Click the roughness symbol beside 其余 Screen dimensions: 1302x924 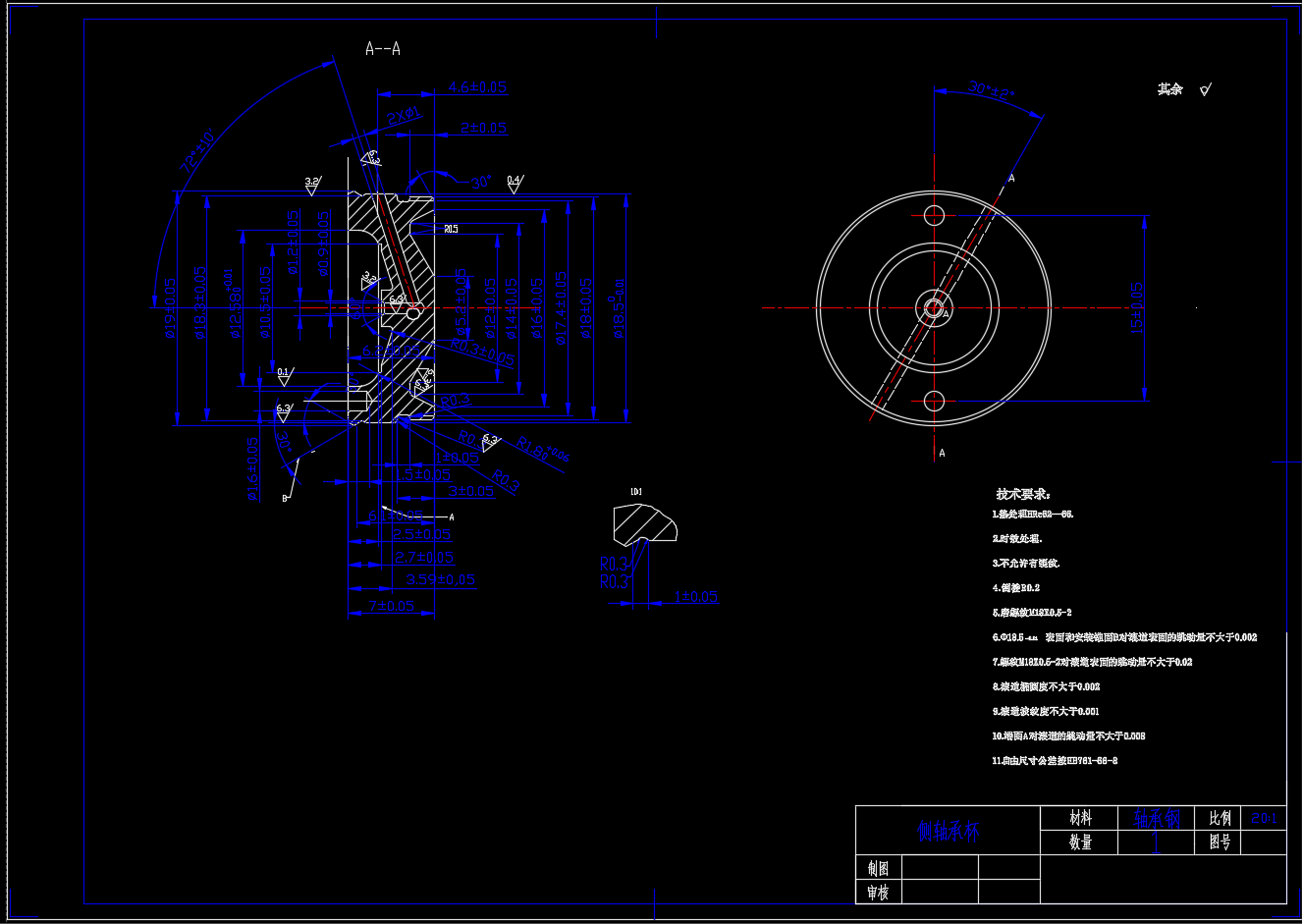[1205, 90]
